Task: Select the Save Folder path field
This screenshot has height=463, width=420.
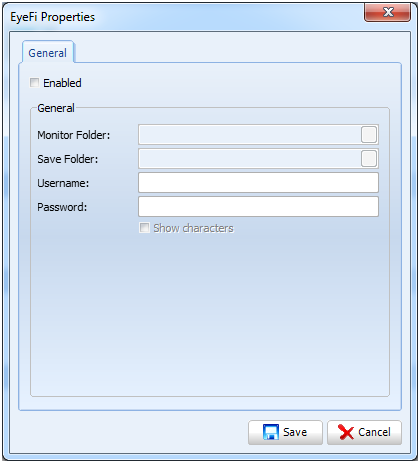Action: coord(249,159)
